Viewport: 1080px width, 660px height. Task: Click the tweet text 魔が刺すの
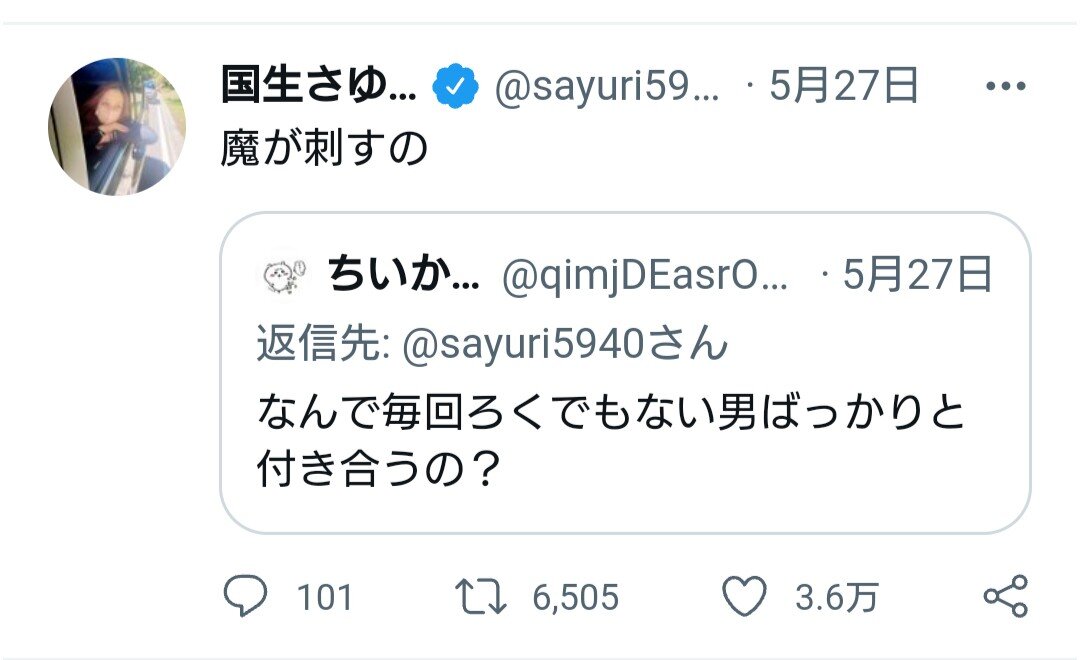324,150
